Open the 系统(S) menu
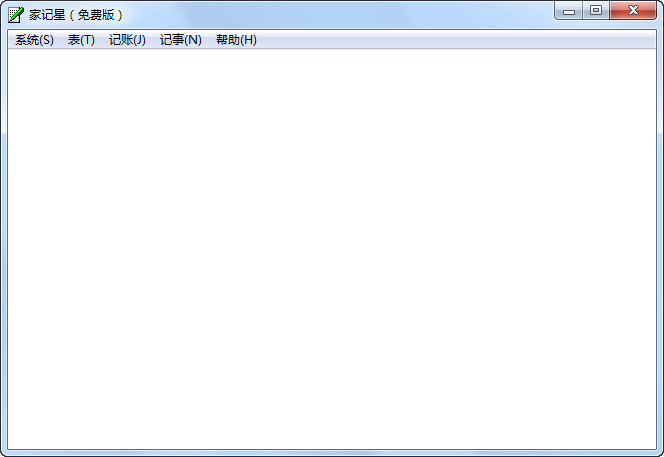The height and width of the screenshot is (457, 664). click(34, 40)
